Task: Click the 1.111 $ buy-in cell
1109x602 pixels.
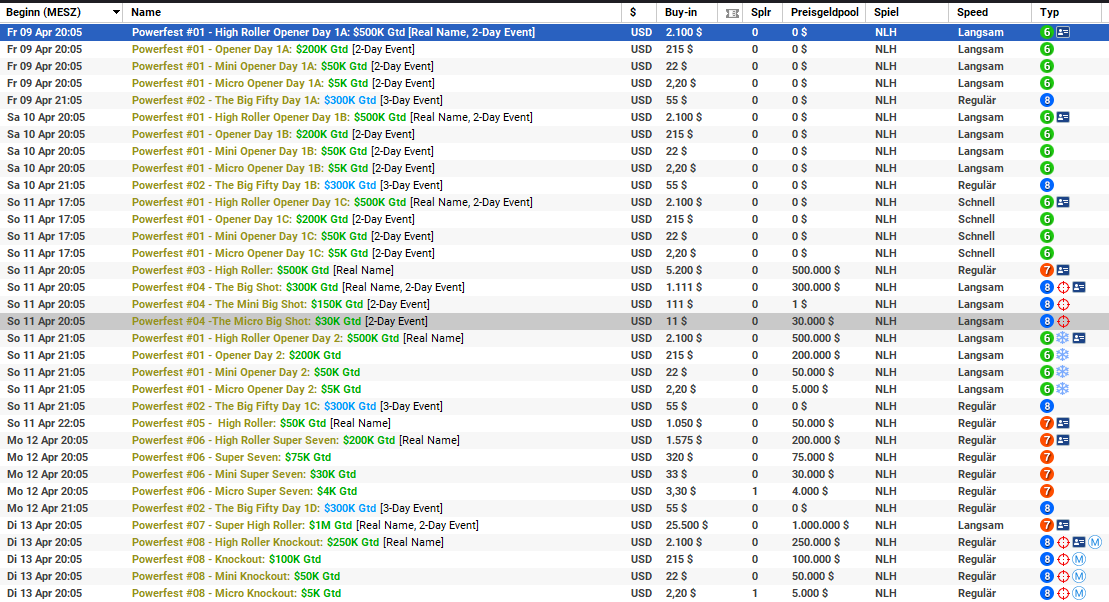Action: [x=684, y=287]
